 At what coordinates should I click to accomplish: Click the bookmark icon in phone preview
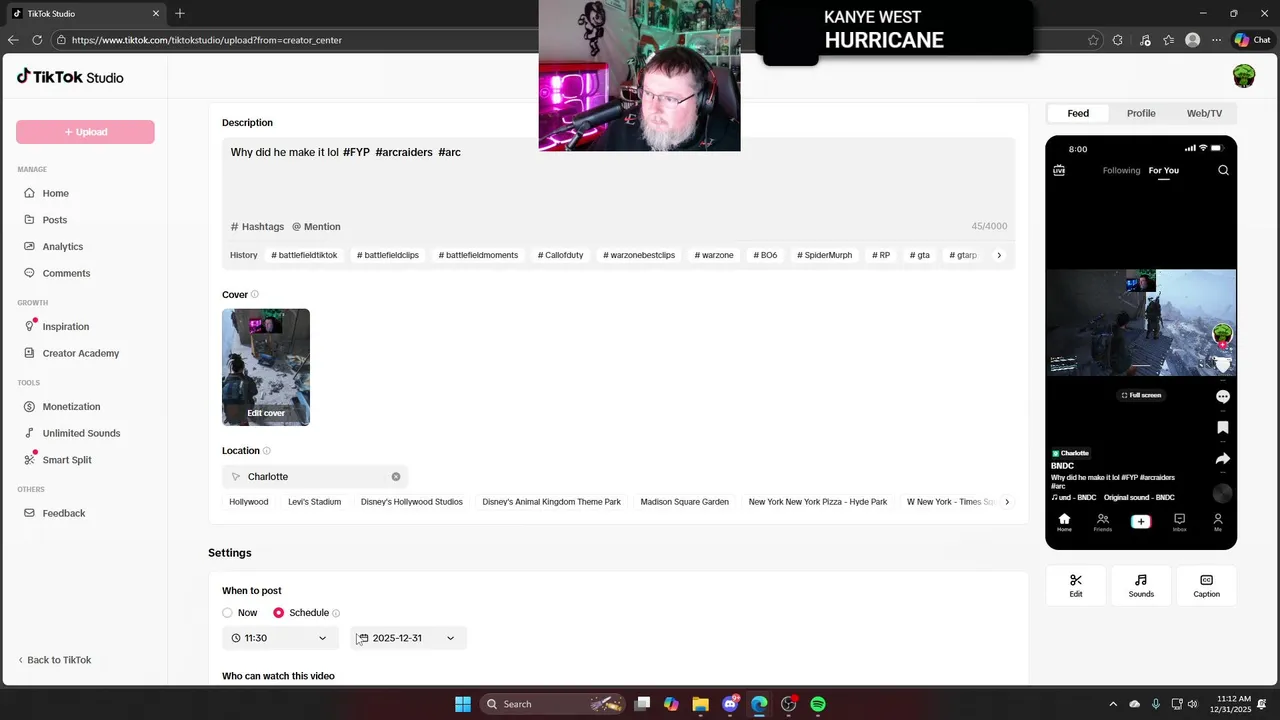point(1222,428)
